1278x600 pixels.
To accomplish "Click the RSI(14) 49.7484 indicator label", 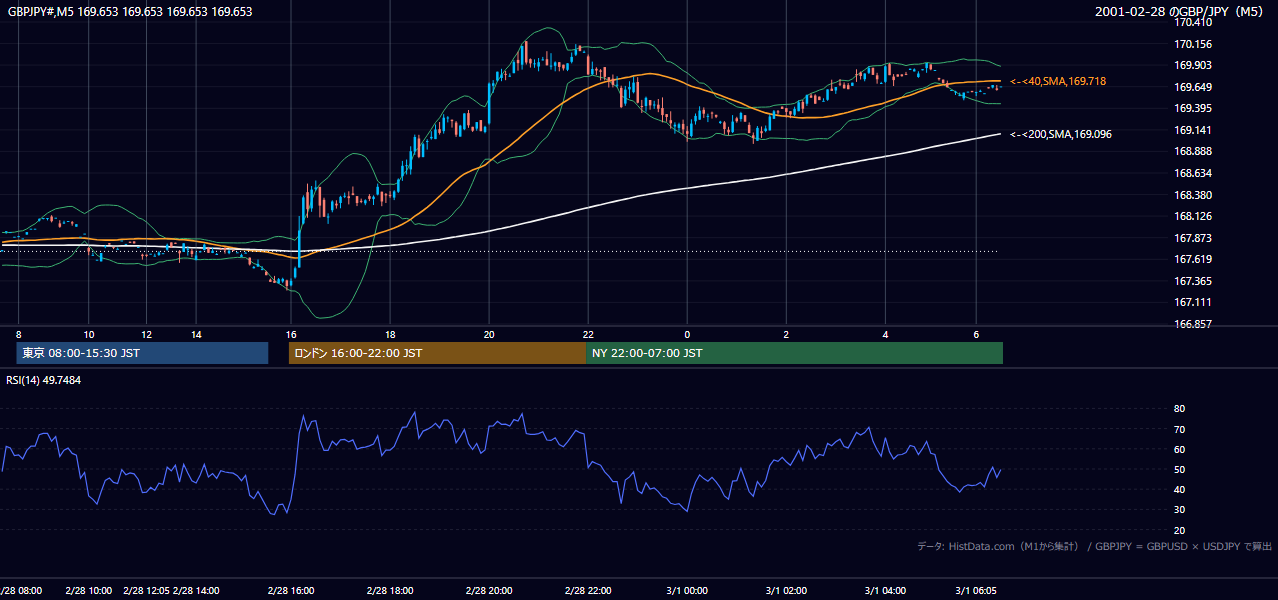I will tap(44, 380).
